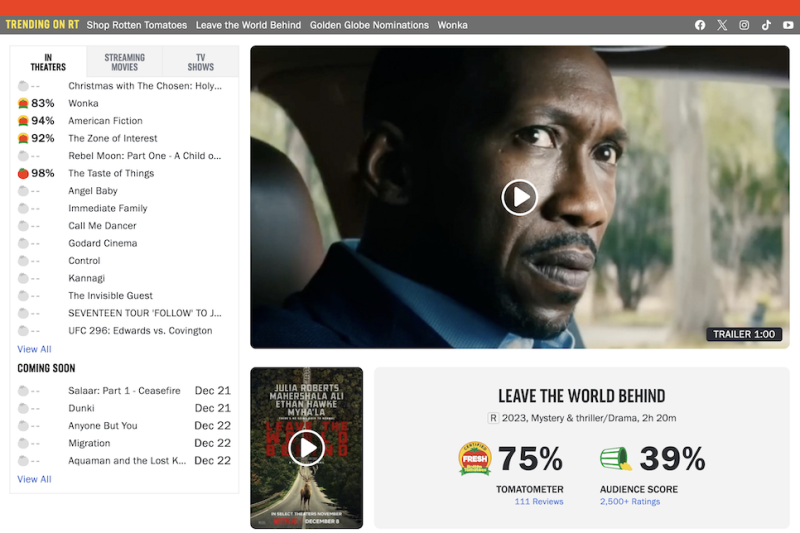Open the Wonka movie in theaters list
800x533 pixels.
[83, 104]
